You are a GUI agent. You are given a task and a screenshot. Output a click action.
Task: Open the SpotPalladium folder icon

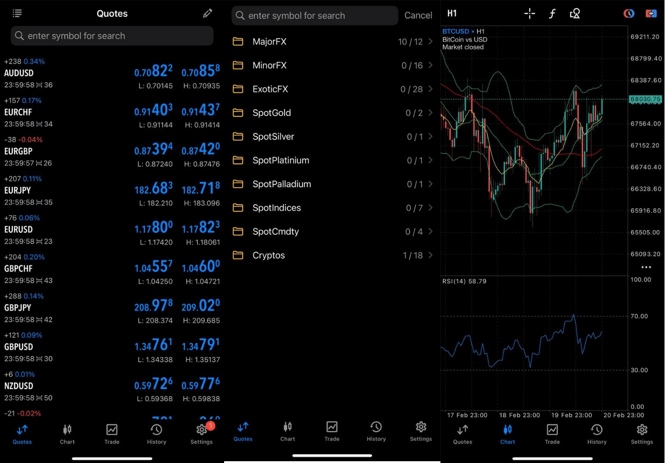click(x=238, y=184)
